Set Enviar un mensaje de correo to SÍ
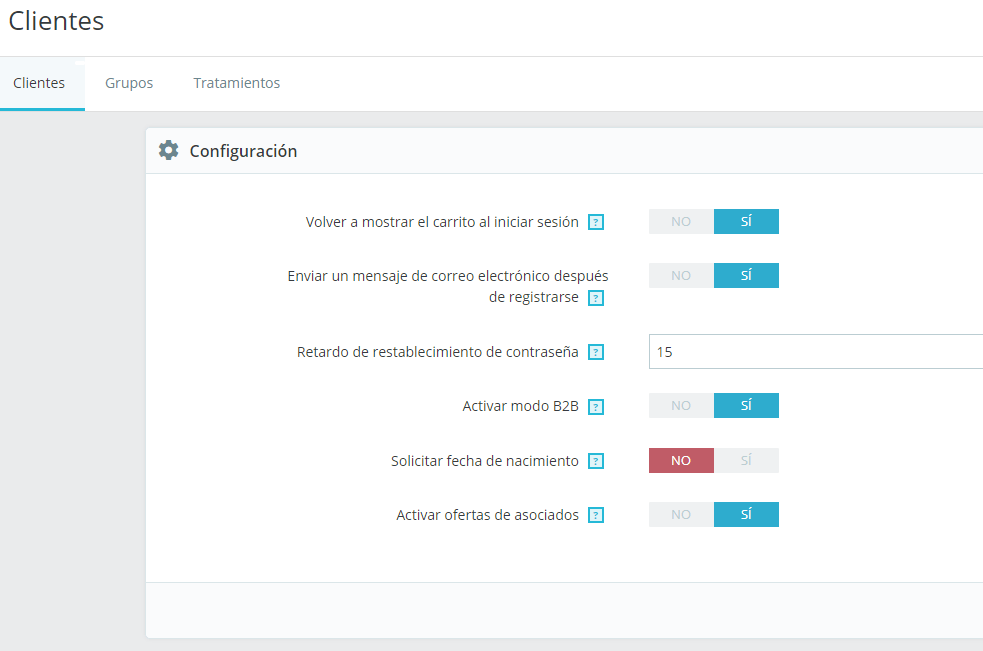This screenshot has width=983, height=651. (746, 275)
